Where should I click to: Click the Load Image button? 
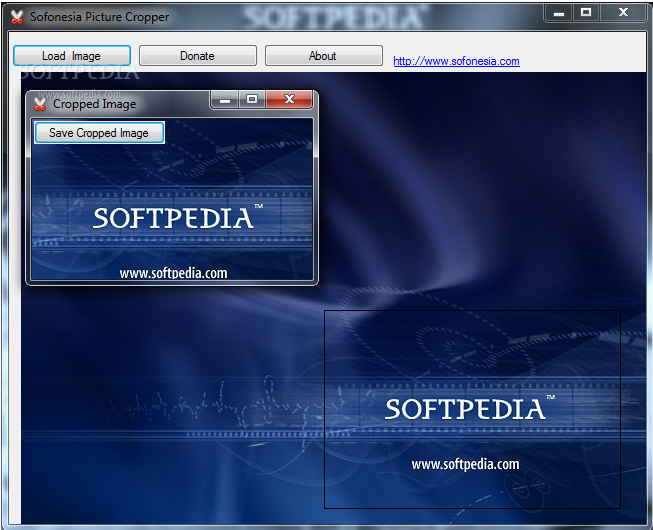72,55
